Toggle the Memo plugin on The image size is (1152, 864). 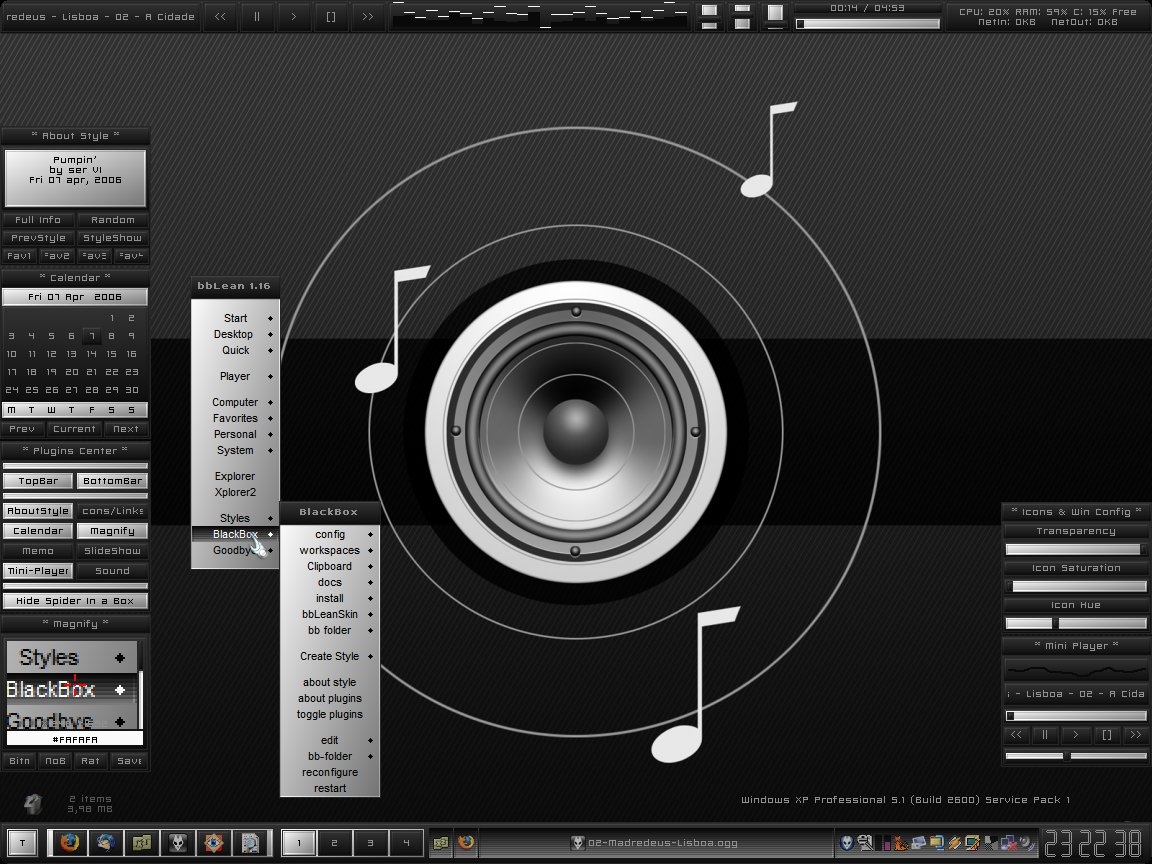click(38, 551)
